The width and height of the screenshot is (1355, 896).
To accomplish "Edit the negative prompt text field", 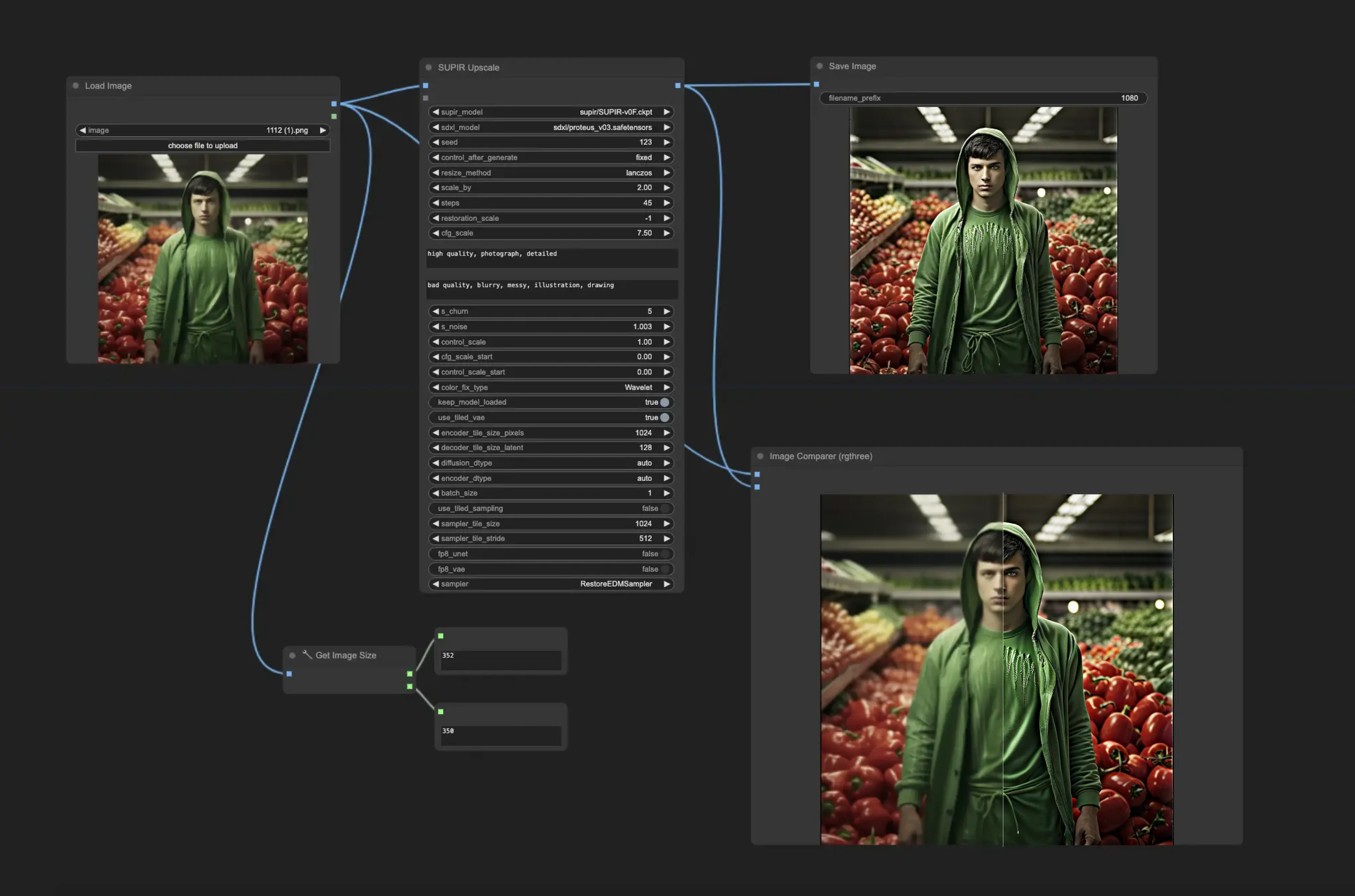I will 552,289.
